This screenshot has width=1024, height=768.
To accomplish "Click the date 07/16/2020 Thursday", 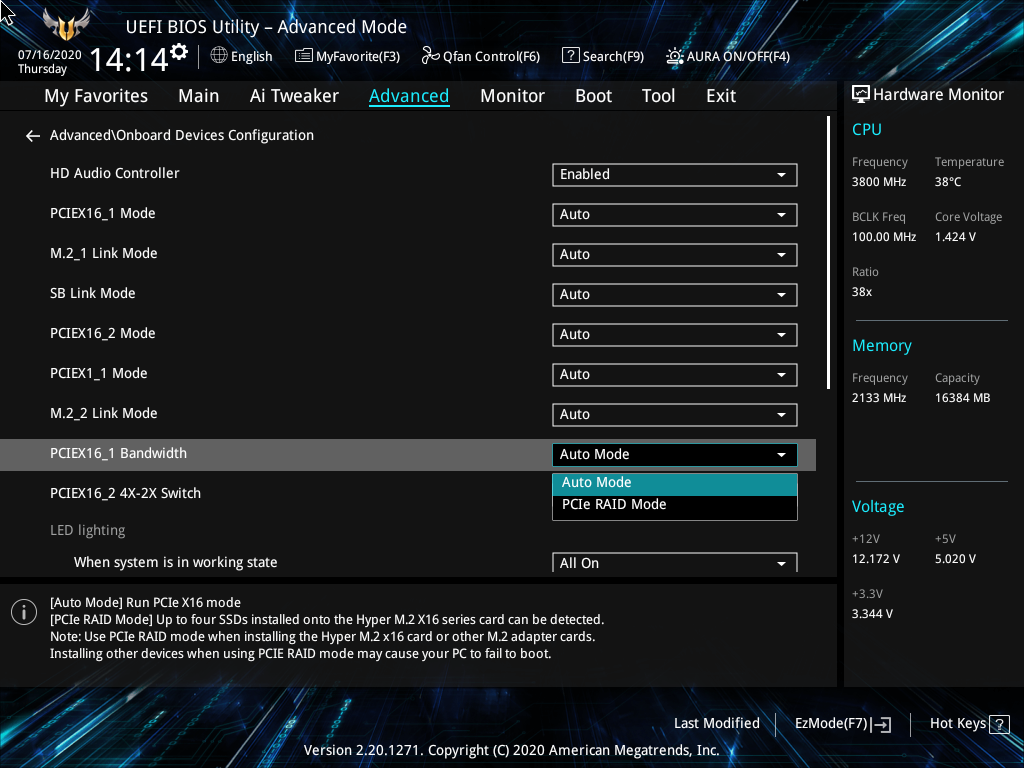I will (49, 62).
